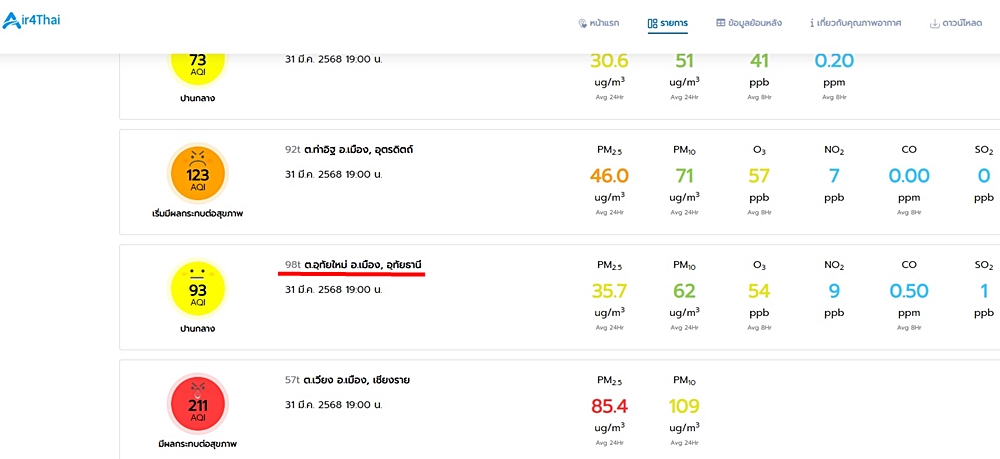Image resolution: width=1000 pixels, height=459 pixels.
Task: Click the O3 value 57 reading
Action: pyautogui.click(x=759, y=175)
